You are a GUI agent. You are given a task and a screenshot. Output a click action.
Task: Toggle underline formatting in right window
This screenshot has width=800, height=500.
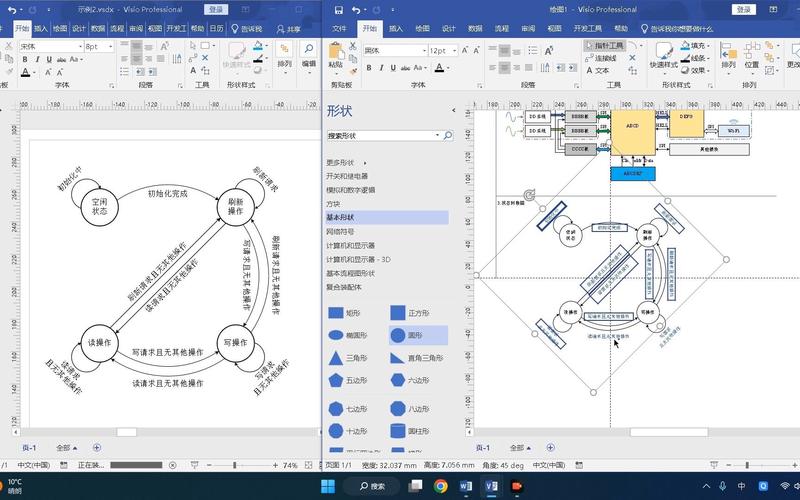point(393,68)
